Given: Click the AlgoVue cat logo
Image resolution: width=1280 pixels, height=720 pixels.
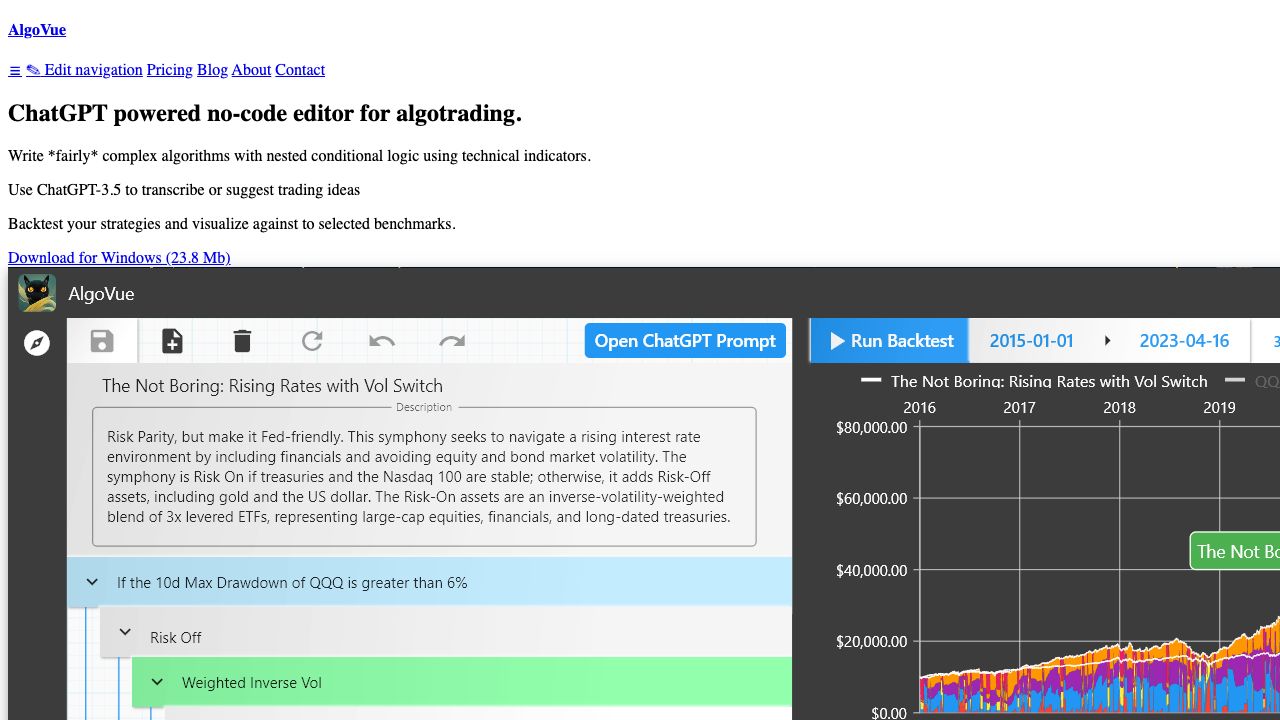Looking at the screenshot, I should tap(37, 293).
